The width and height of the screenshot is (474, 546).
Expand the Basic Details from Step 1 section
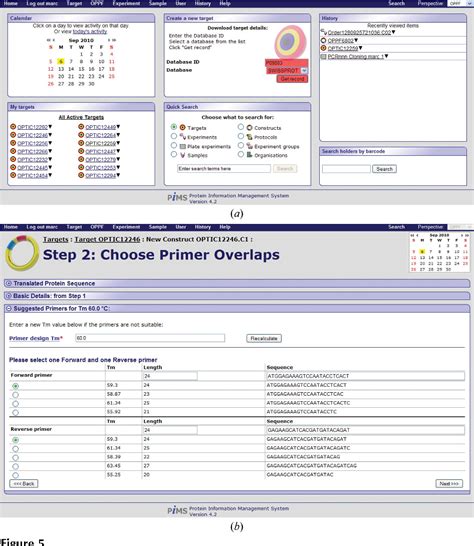click(9, 296)
